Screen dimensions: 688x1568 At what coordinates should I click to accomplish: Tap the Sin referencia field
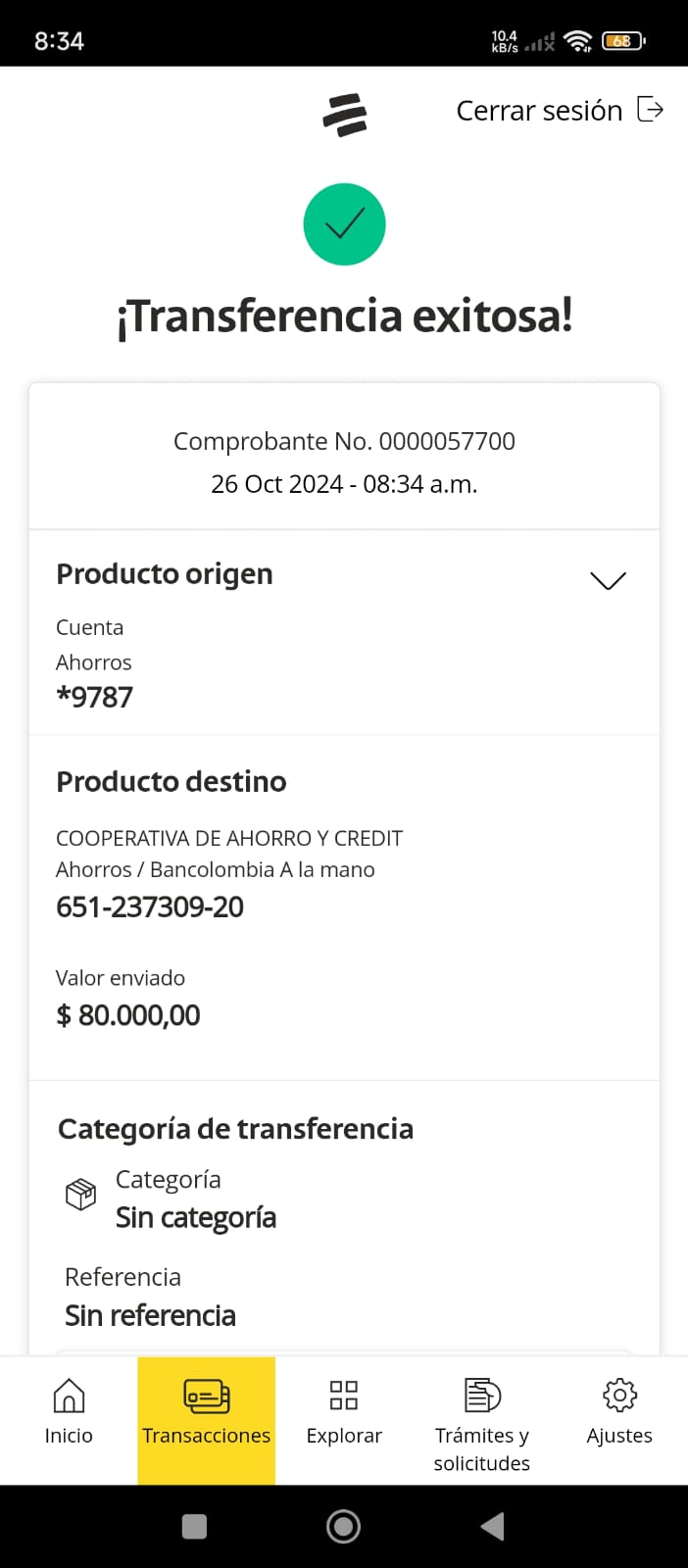pyautogui.click(x=150, y=1315)
